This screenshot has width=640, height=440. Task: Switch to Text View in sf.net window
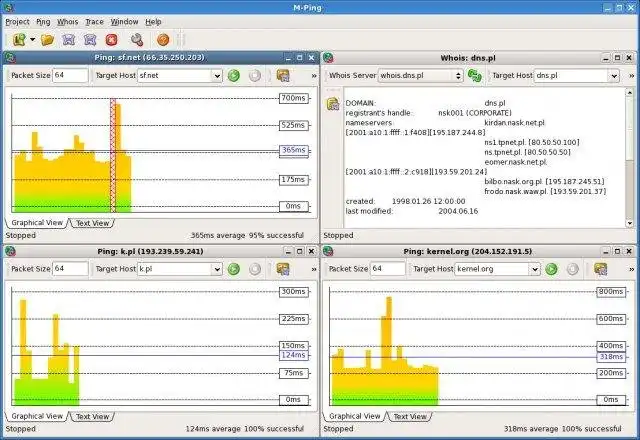(x=93, y=223)
